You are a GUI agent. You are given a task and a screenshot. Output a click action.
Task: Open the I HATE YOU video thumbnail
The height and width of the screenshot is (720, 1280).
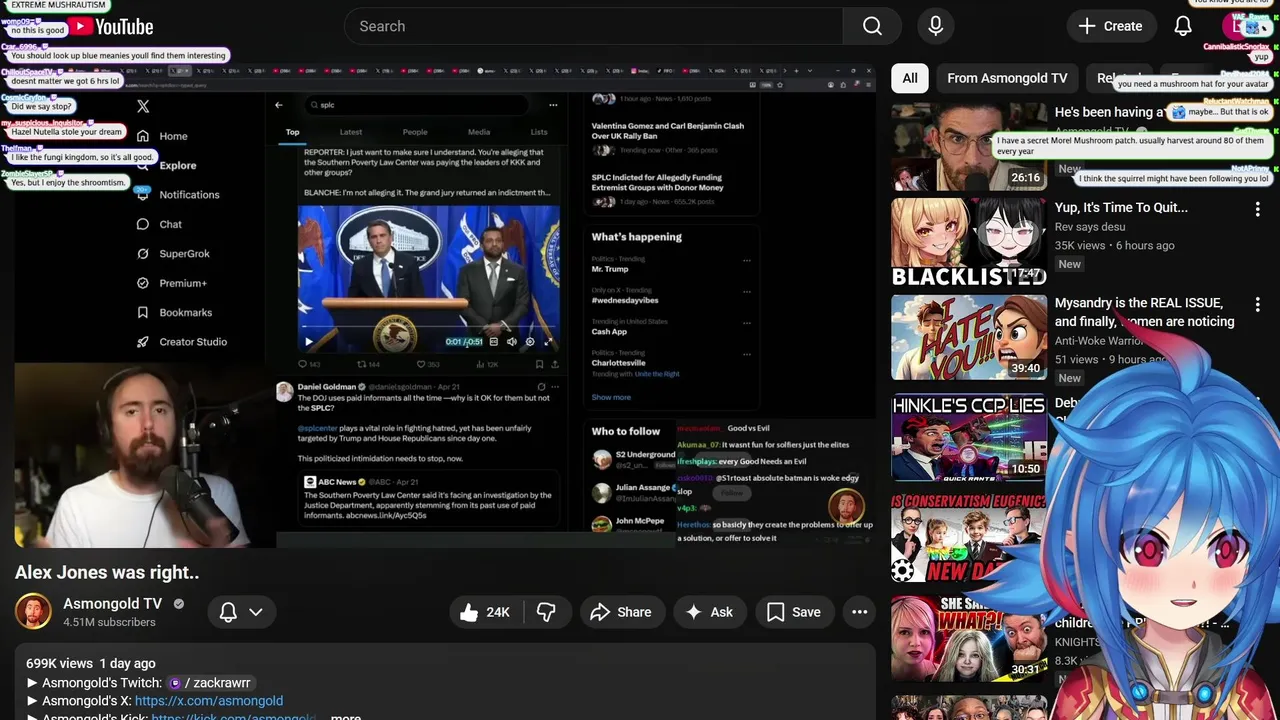[969, 337]
